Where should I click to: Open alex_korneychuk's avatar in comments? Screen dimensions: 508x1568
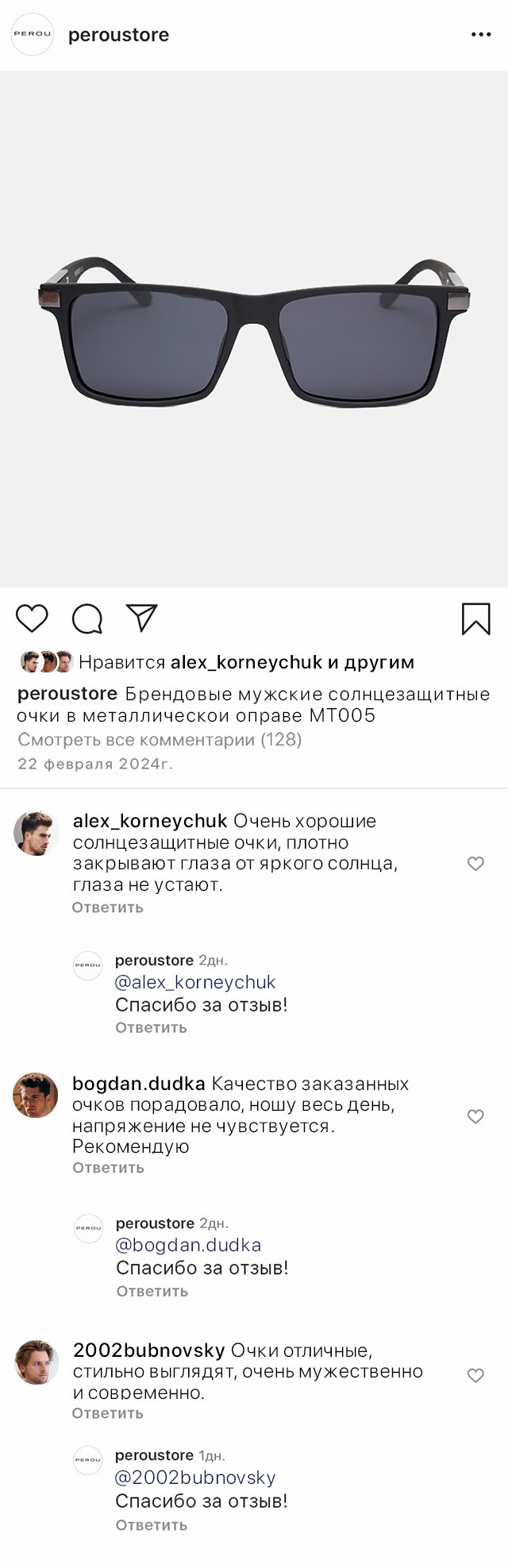tap(36, 833)
